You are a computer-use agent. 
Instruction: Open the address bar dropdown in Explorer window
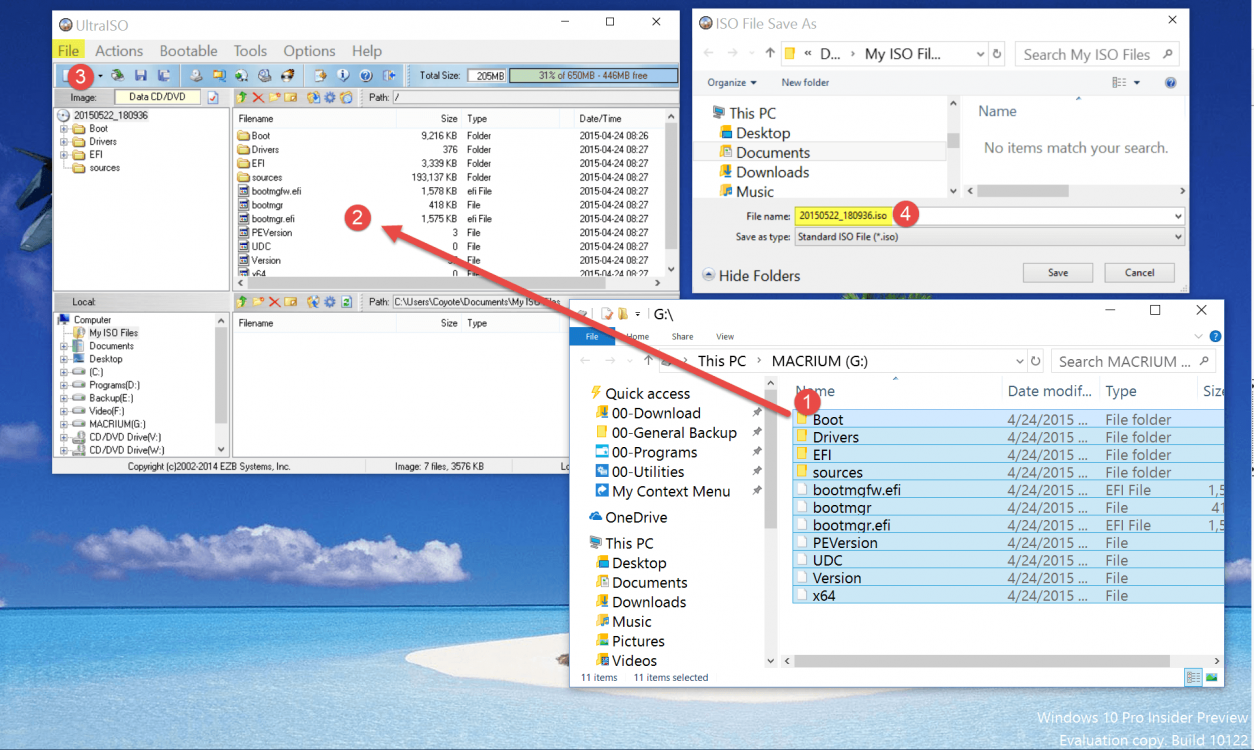pyautogui.click(x=1020, y=361)
